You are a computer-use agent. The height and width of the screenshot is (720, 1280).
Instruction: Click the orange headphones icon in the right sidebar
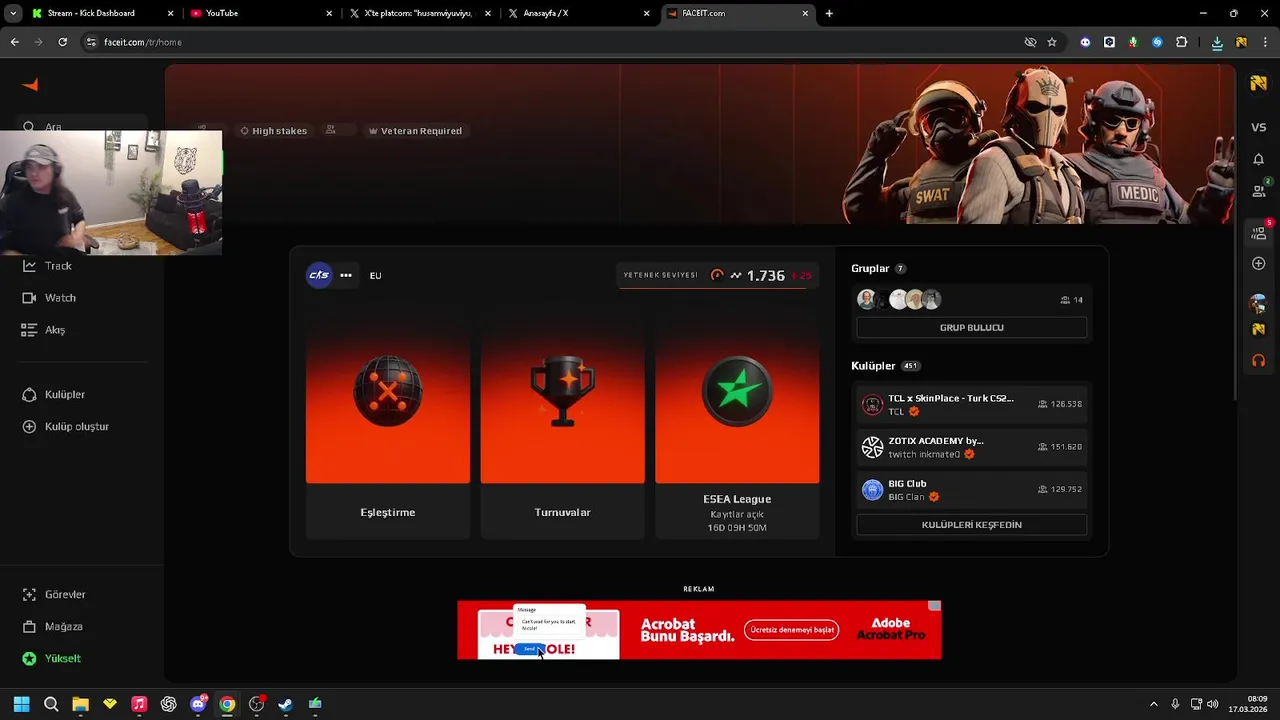click(x=1259, y=360)
